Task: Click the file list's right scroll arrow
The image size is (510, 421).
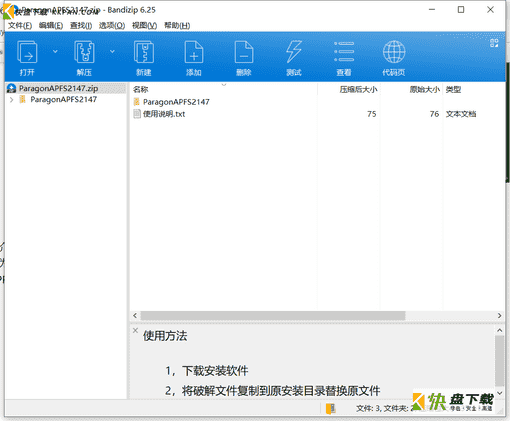Action: [x=499, y=315]
